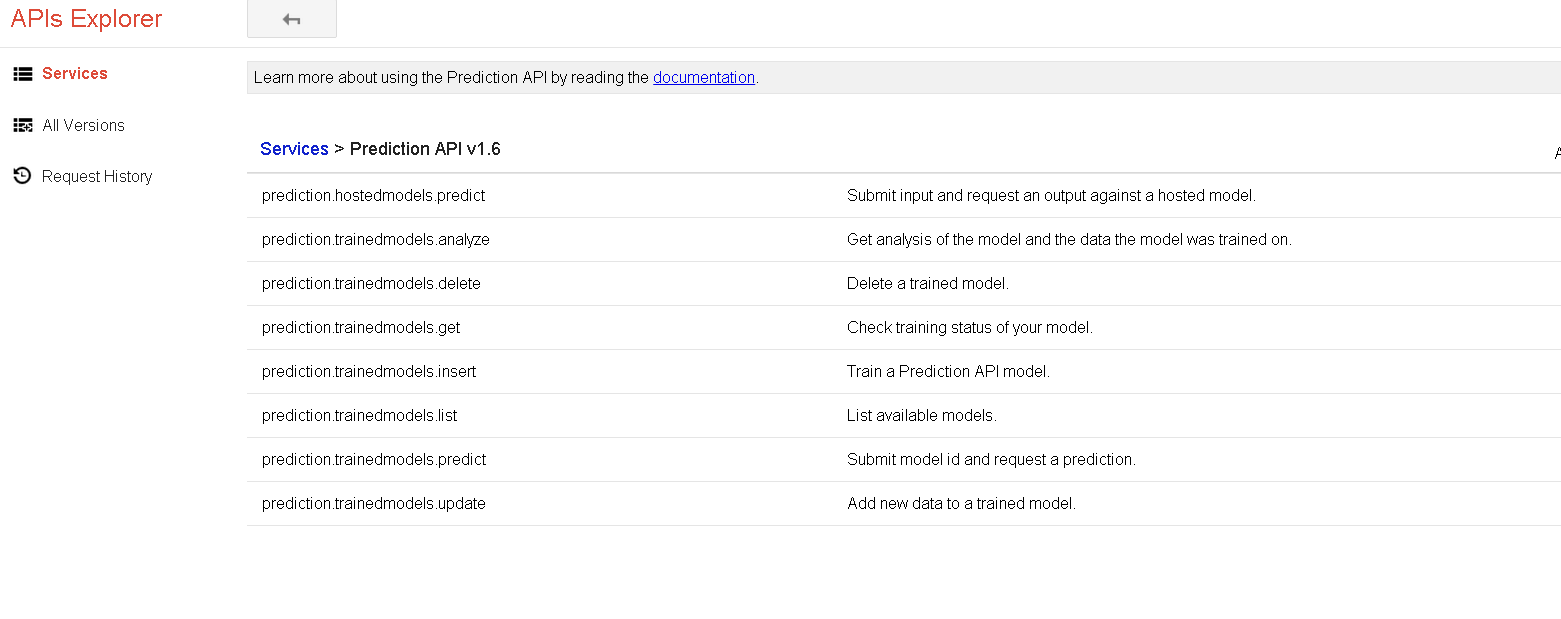Go to Request History

(x=97, y=177)
